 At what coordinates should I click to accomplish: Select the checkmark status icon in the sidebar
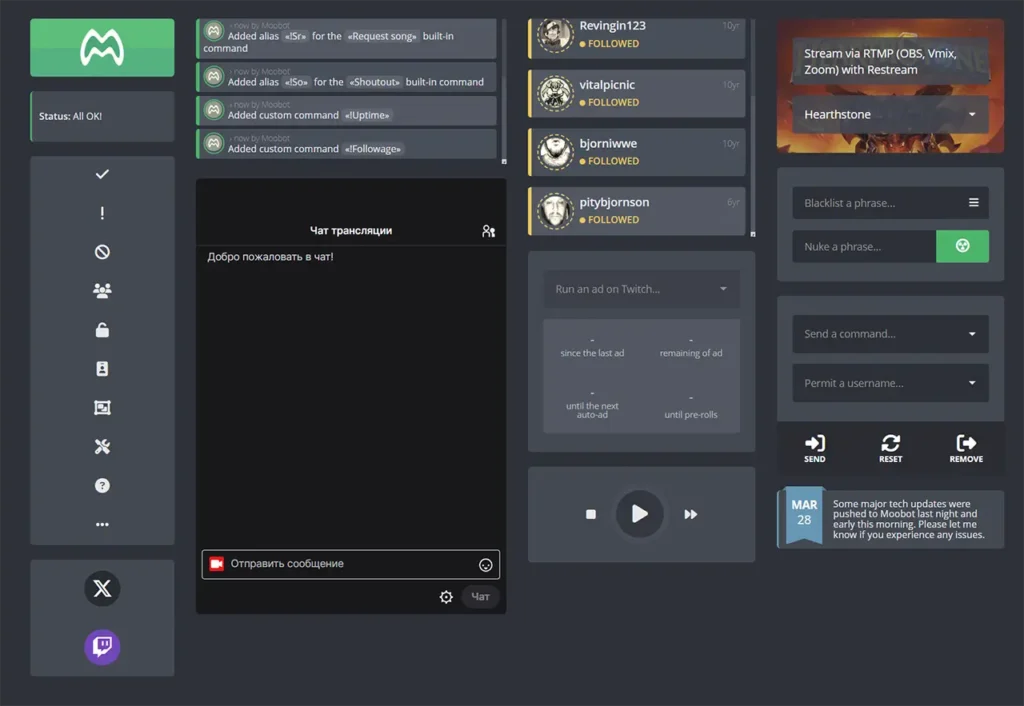pyautogui.click(x=102, y=174)
